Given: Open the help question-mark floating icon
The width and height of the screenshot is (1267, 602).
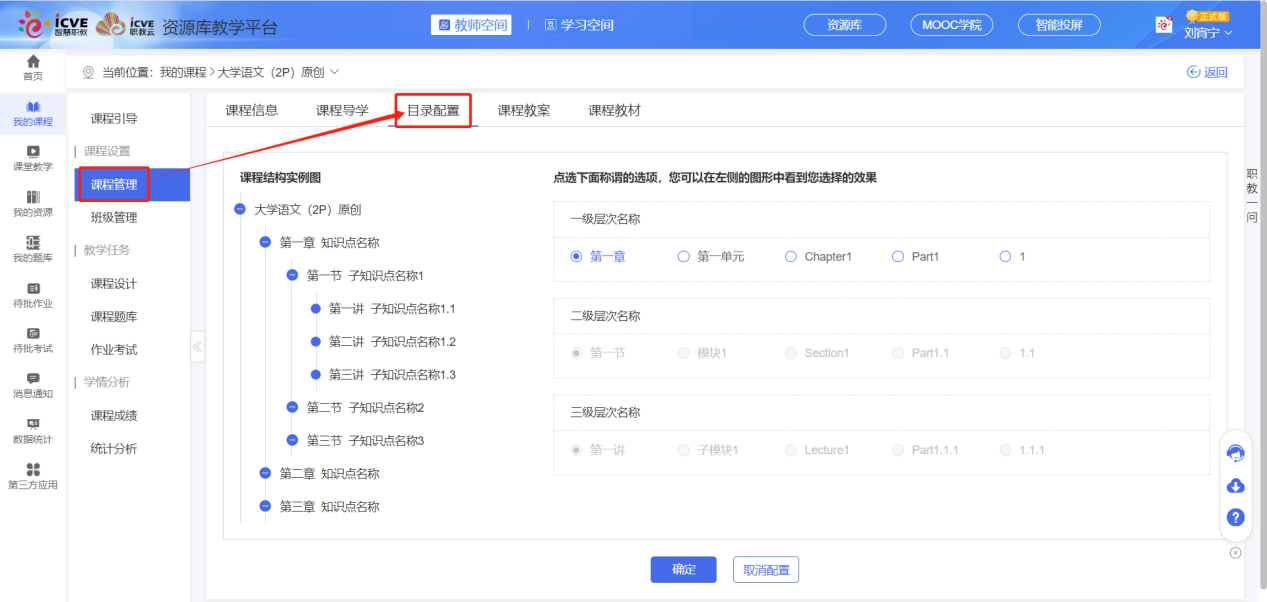Looking at the screenshot, I should click(x=1236, y=517).
